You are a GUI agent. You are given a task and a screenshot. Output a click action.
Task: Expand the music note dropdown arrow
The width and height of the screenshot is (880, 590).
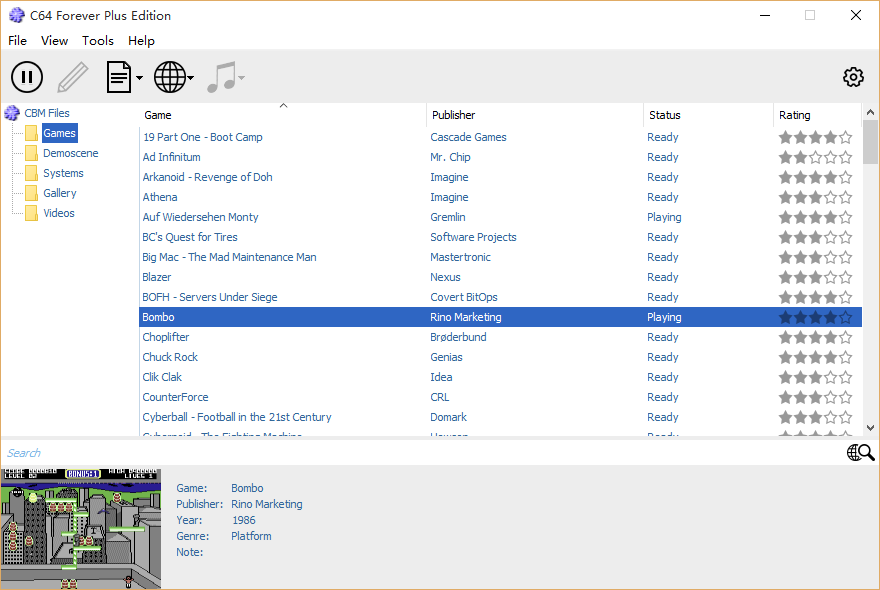coord(241,78)
